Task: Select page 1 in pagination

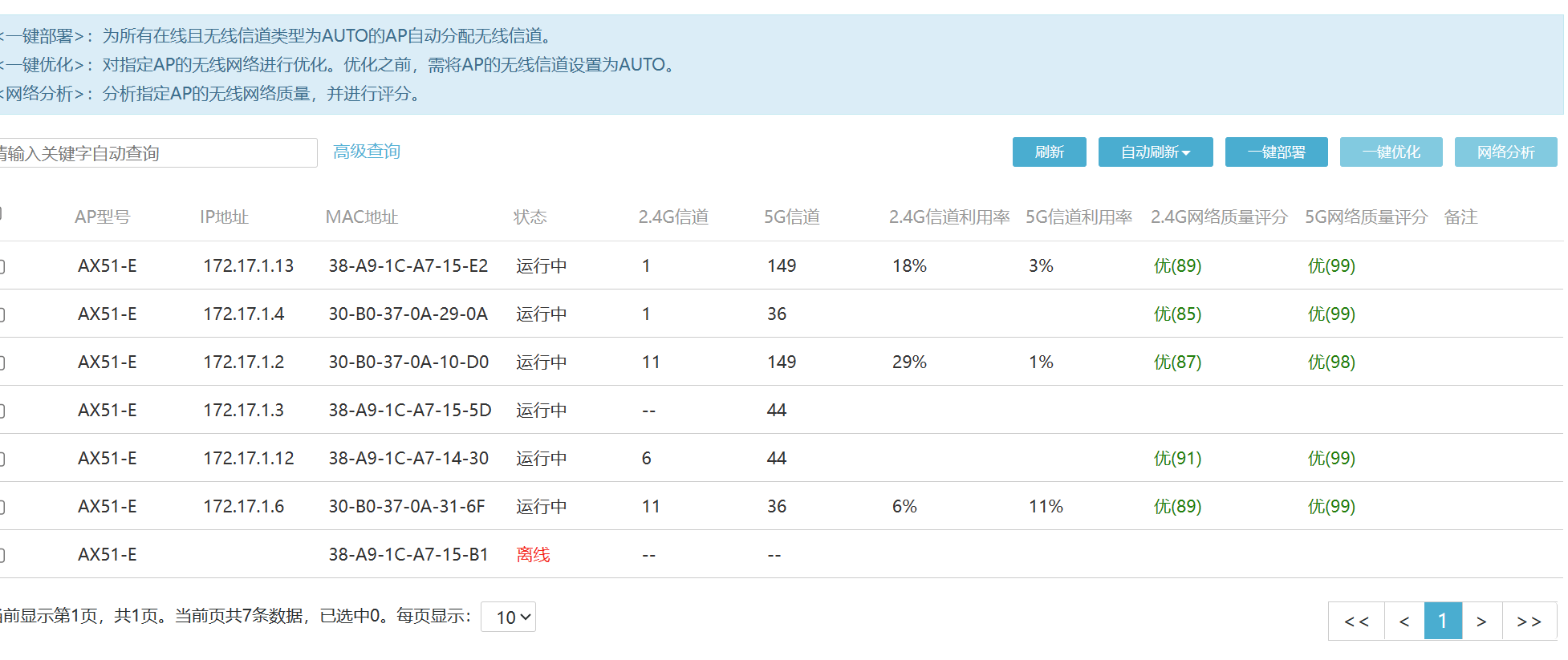Action: coord(1443,622)
